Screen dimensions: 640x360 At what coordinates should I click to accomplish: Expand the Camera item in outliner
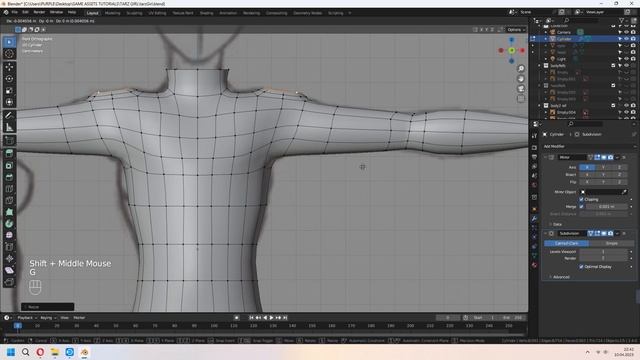546,32
